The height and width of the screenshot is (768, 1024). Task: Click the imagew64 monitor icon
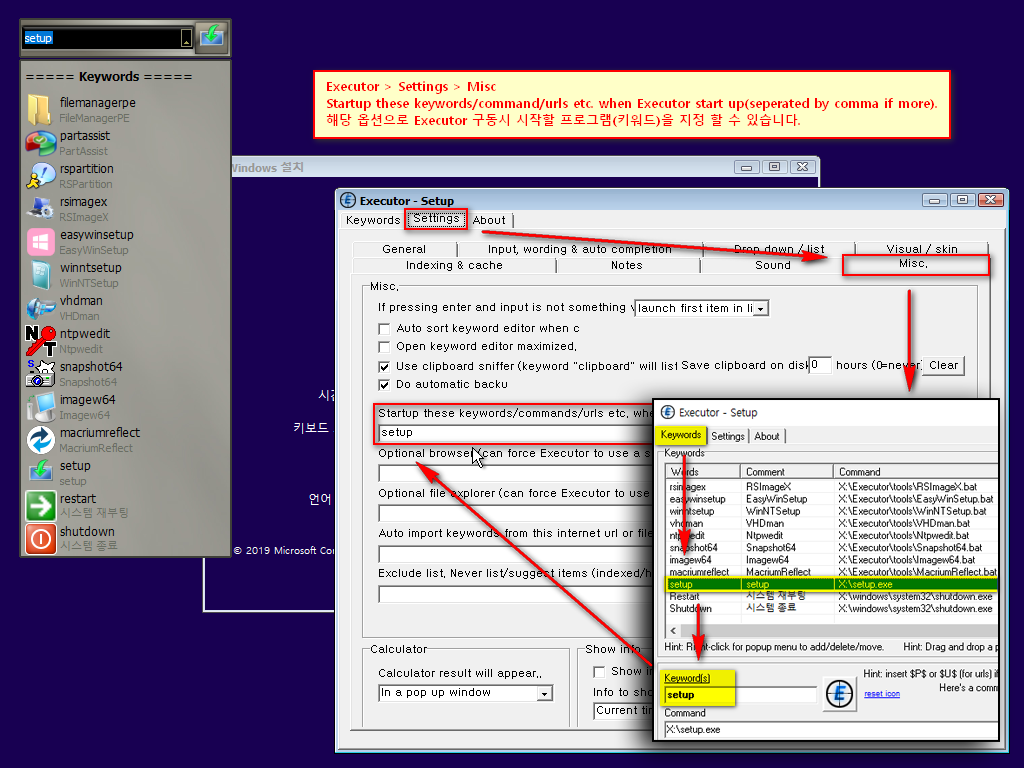pyautogui.click(x=40, y=406)
